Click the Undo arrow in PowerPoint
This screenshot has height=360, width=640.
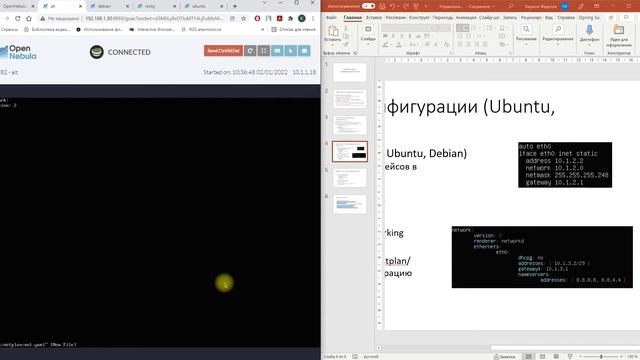(x=393, y=6)
